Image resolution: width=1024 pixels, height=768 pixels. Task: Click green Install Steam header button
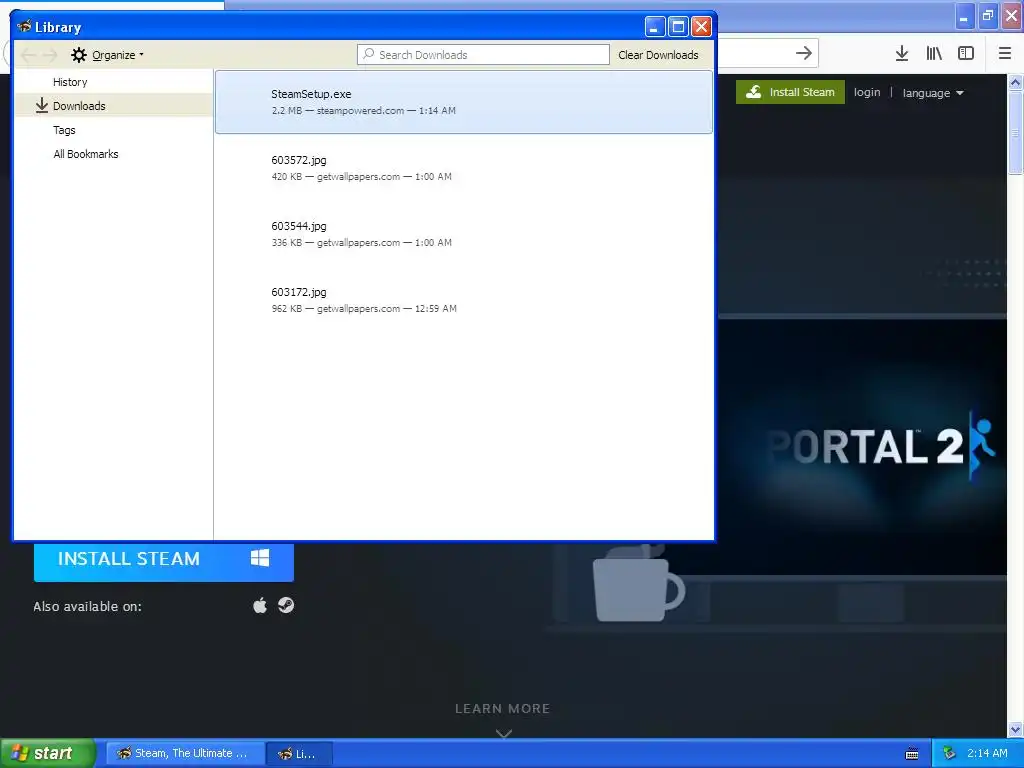pyautogui.click(x=790, y=92)
